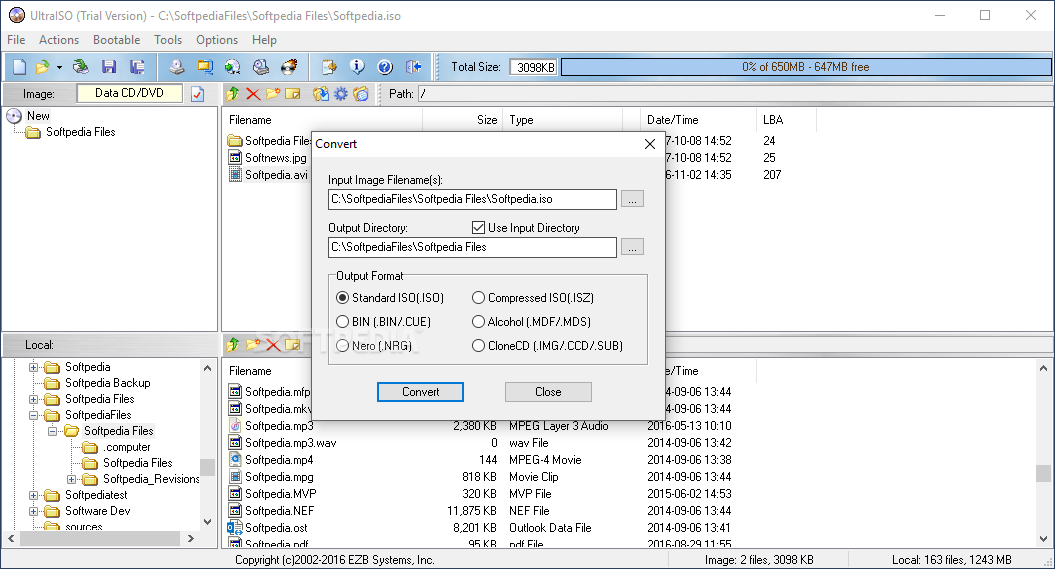Select the Standard ISO(.ISO) output format

click(x=343, y=297)
